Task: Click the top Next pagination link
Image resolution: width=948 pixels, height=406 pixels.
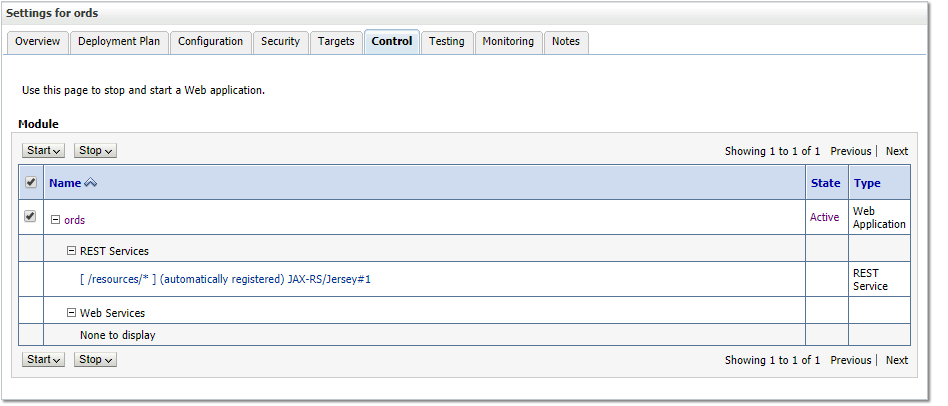Action: tap(896, 152)
